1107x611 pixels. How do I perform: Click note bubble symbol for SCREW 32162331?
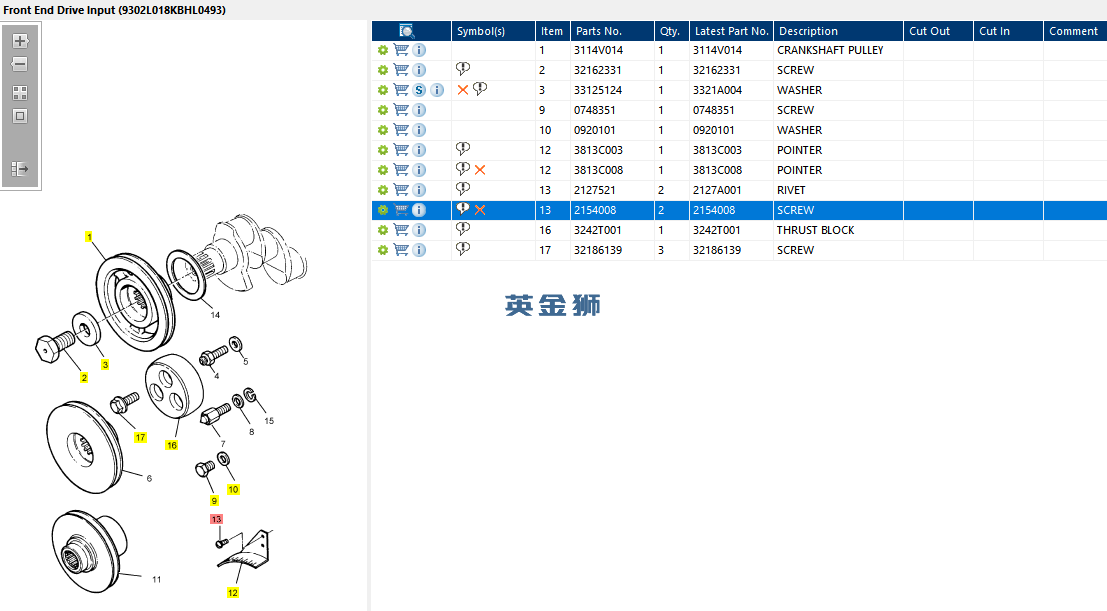click(463, 69)
